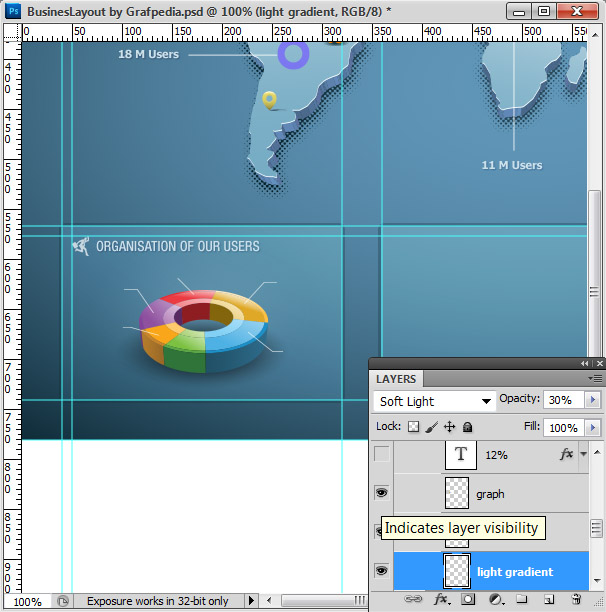This screenshot has width=606, height=612.
Task: Minimize the document window
Action: [x=519, y=11]
